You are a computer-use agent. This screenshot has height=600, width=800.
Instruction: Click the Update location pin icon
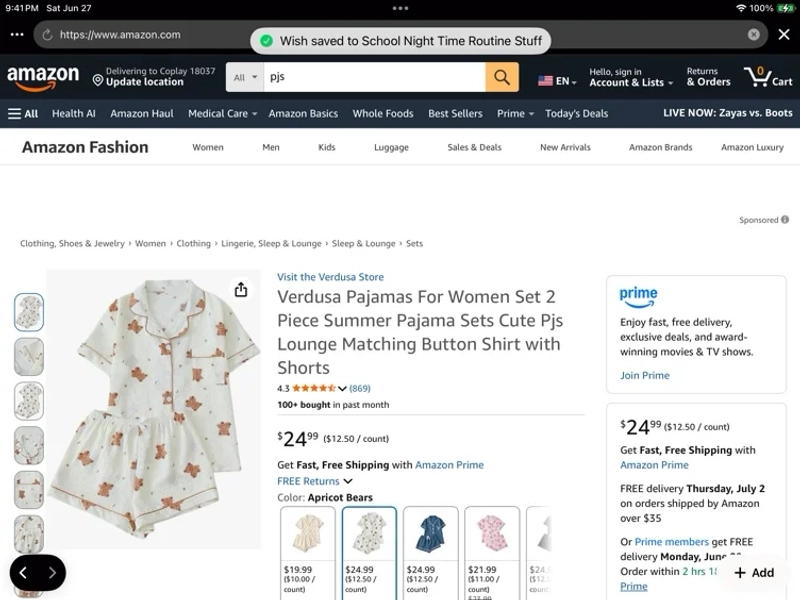click(97, 81)
